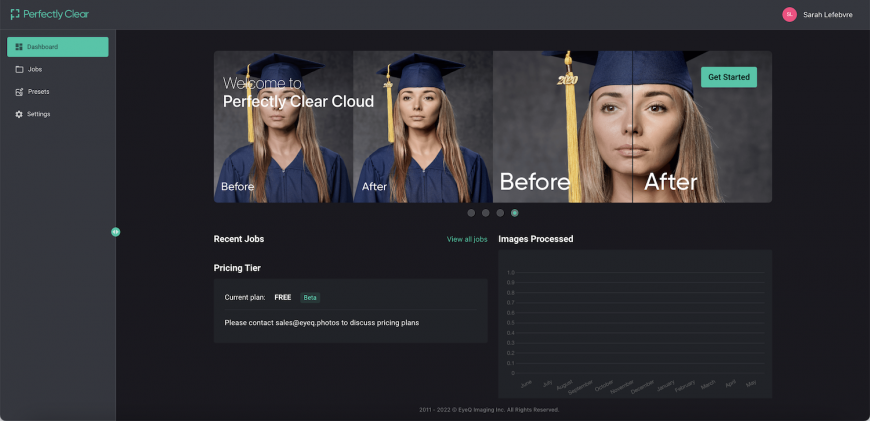Click the June label on chart axis
The width and height of the screenshot is (870, 421).
click(526, 383)
